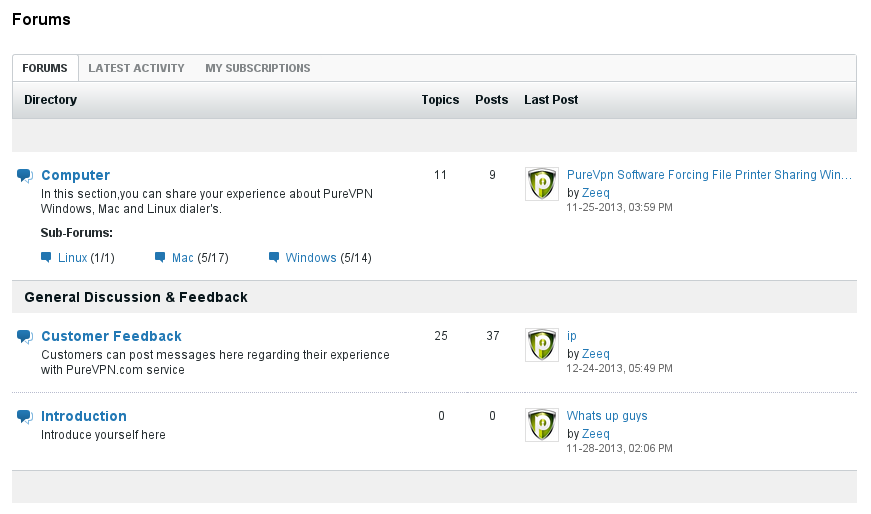Open Zeeq's profile under the ip post

click(595, 354)
